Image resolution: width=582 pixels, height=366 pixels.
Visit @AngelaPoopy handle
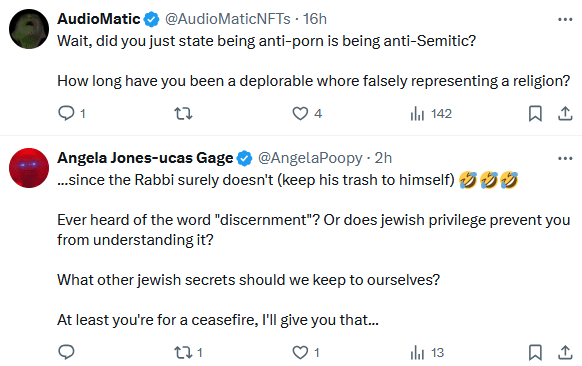(x=310, y=158)
